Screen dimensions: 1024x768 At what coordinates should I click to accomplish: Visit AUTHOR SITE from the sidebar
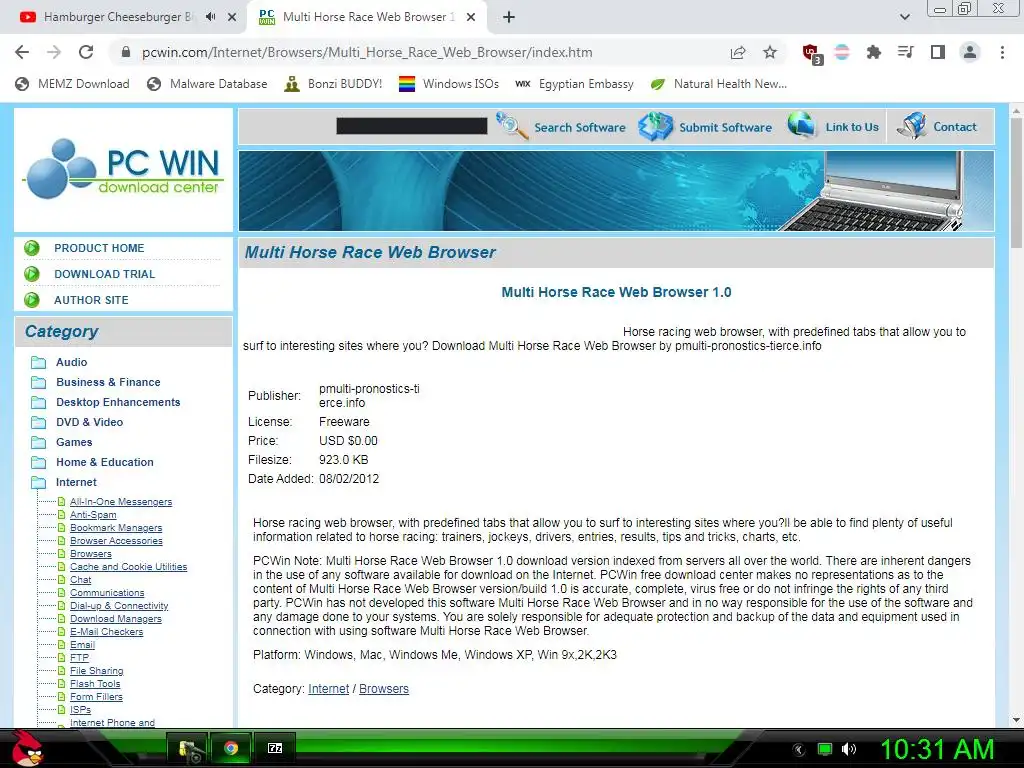tap(91, 300)
